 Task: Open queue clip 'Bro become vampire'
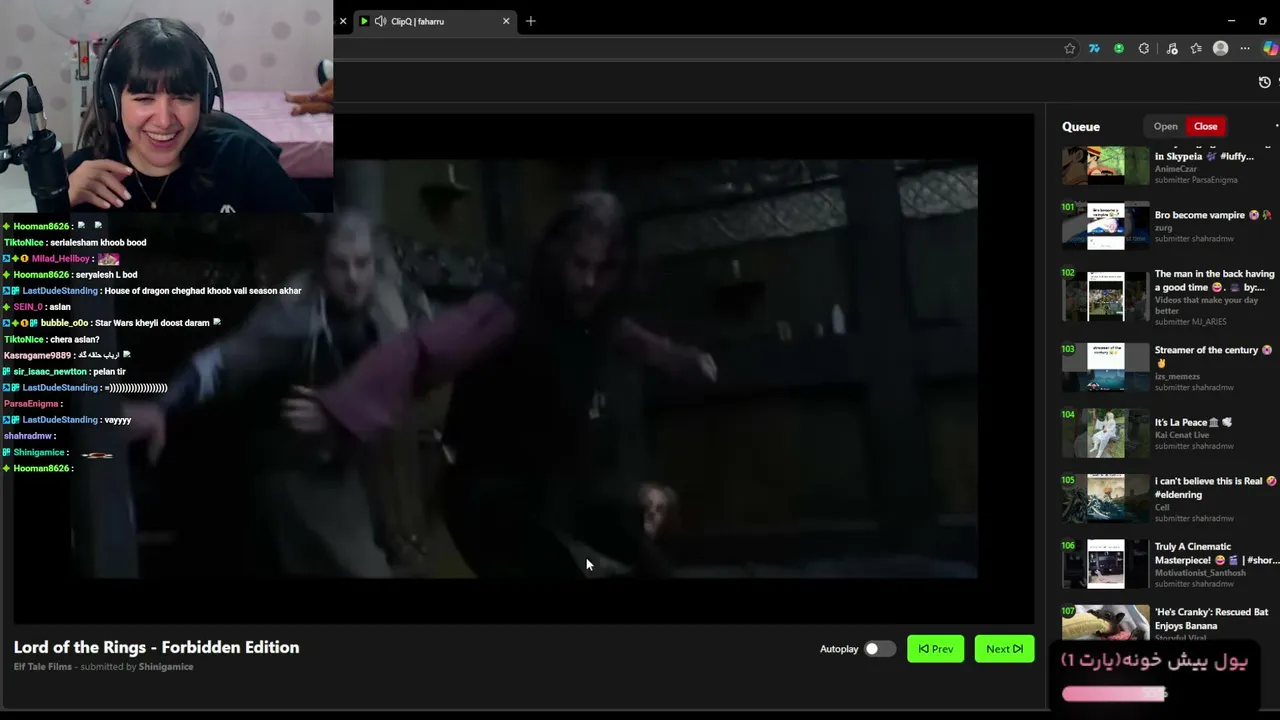click(x=1212, y=215)
